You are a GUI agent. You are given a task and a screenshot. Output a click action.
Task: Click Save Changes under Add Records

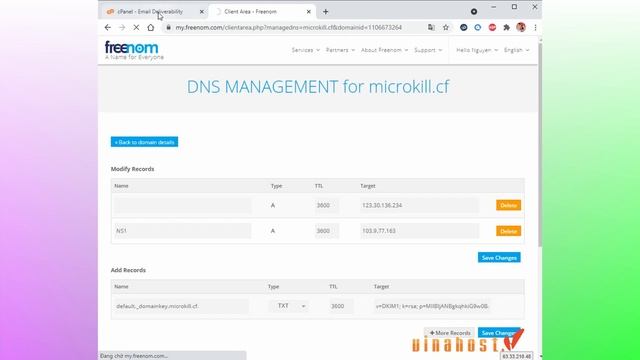[499, 333]
